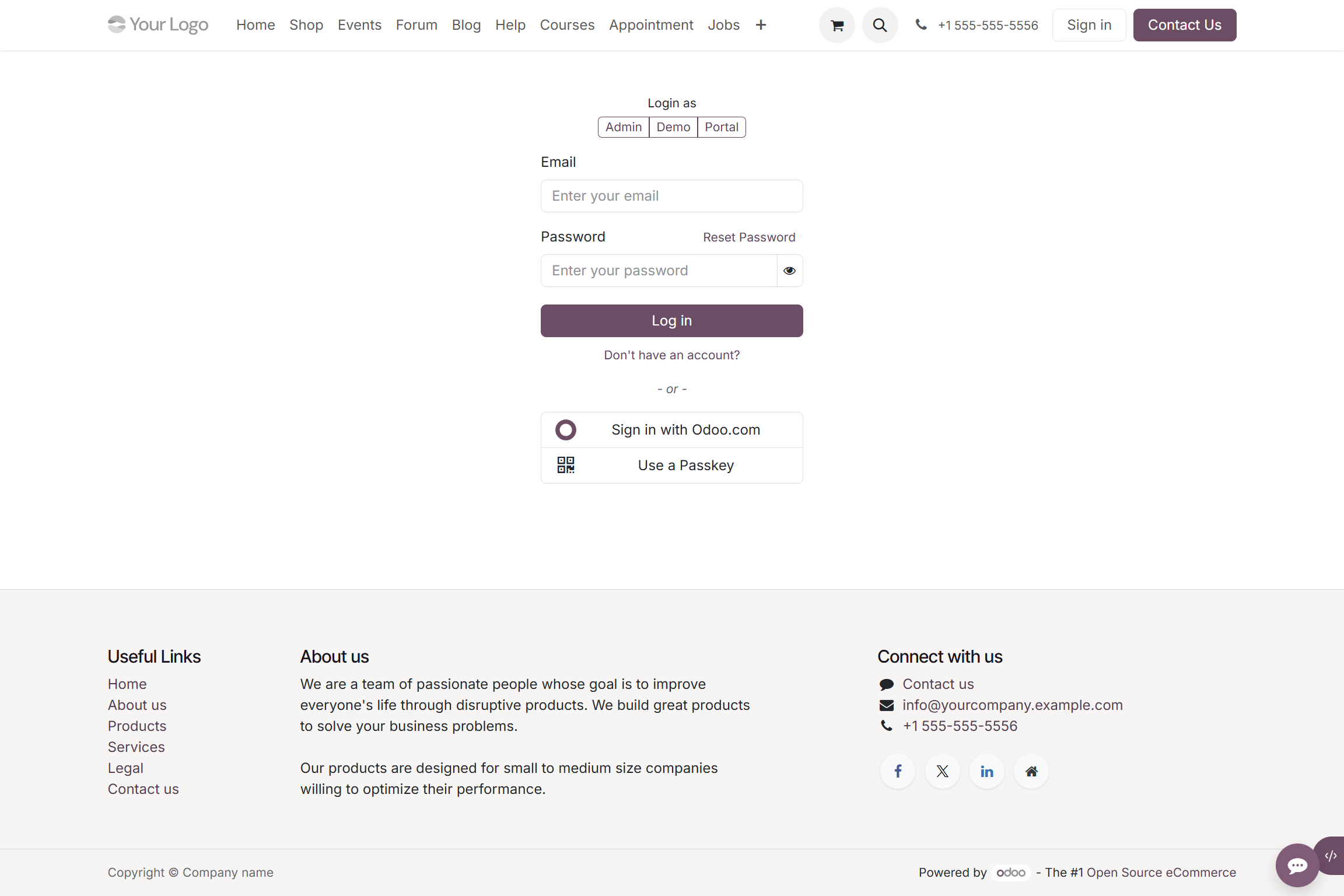This screenshot has height=896, width=1344.
Task: Select Portal login mode
Action: point(721,127)
